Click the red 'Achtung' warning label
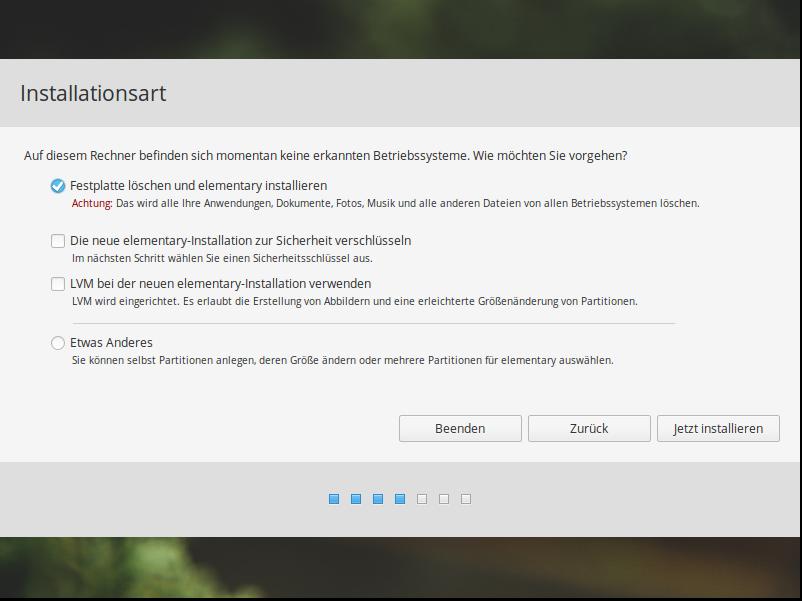Screen dimensions: 802x601 [x=92, y=203]
